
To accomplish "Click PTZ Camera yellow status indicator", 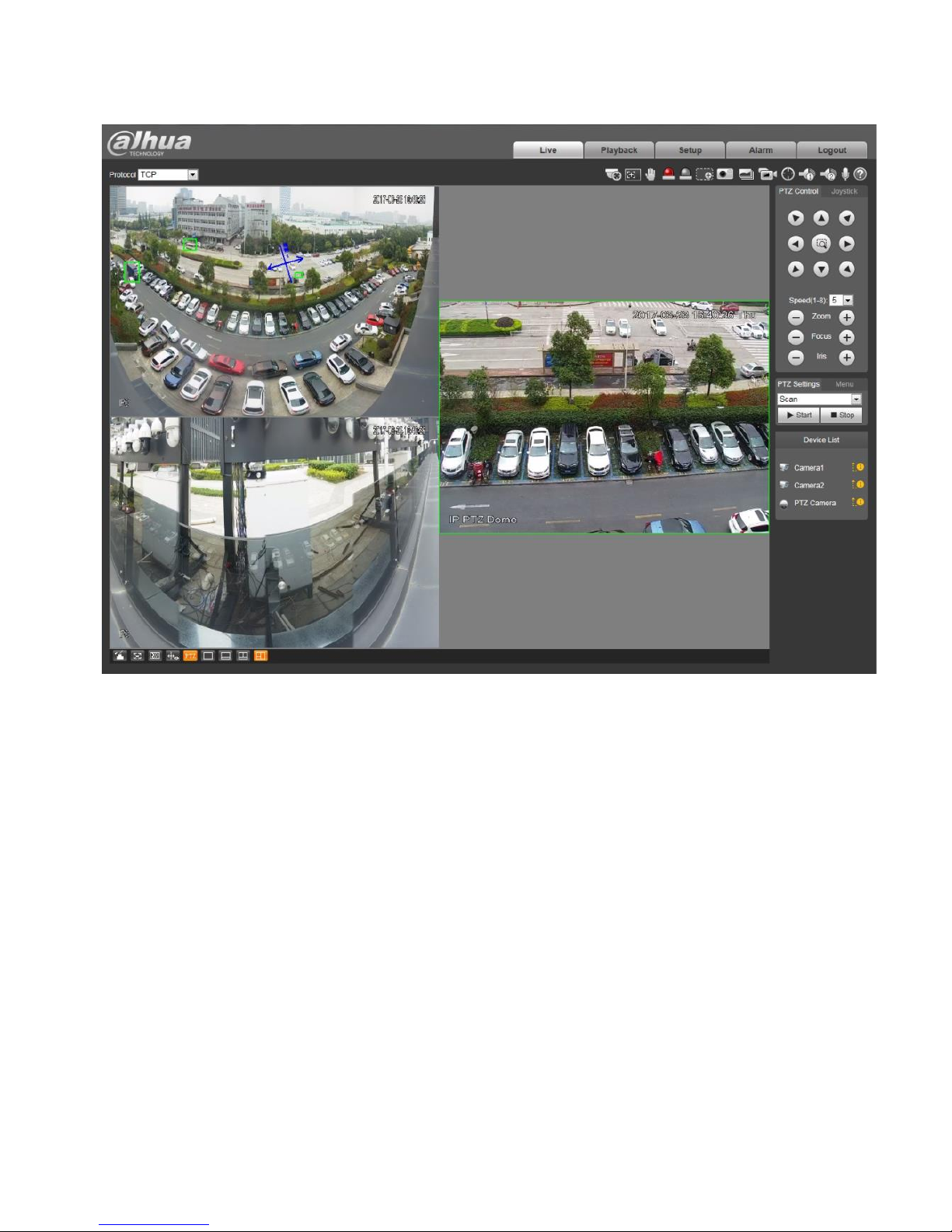I will click(x=859, y=502).
